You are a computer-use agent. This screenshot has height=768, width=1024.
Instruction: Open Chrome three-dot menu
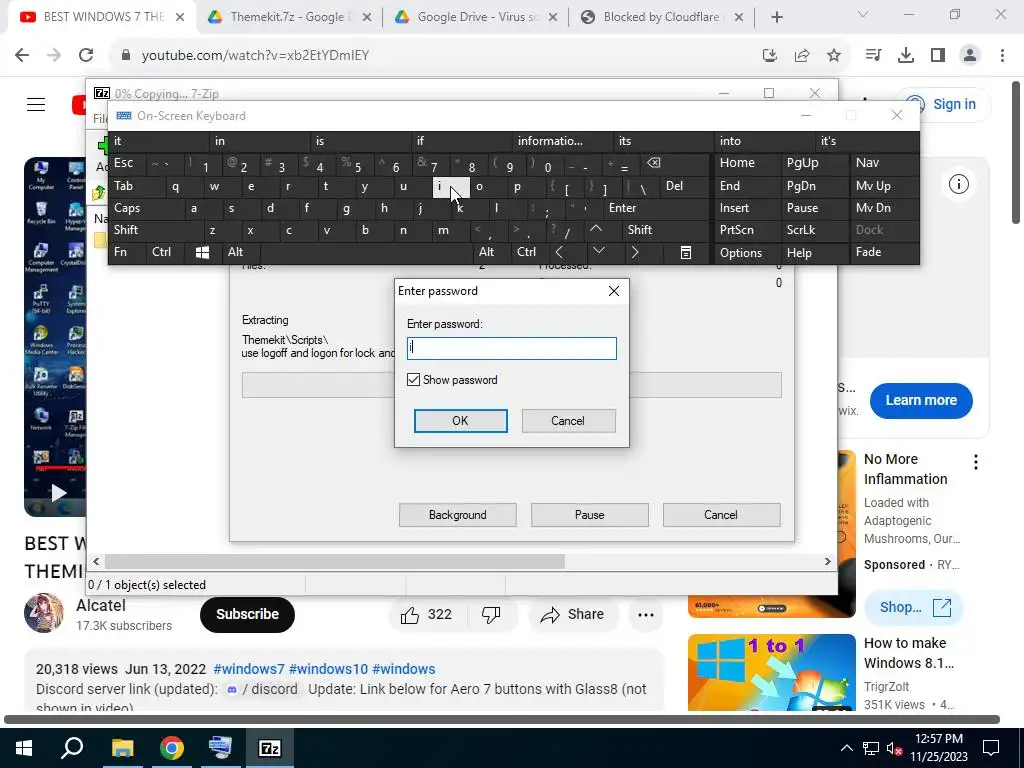tap(1002, 56)
